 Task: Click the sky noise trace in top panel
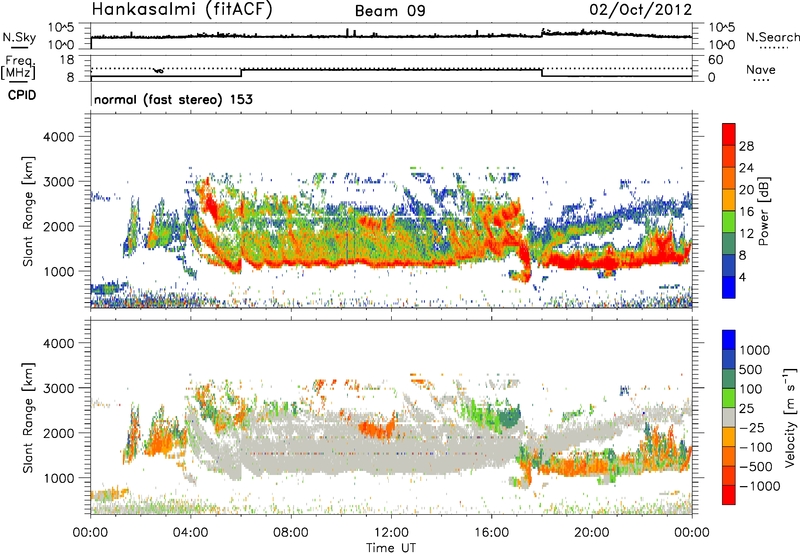pyautogui.click(x=391, y=36)
